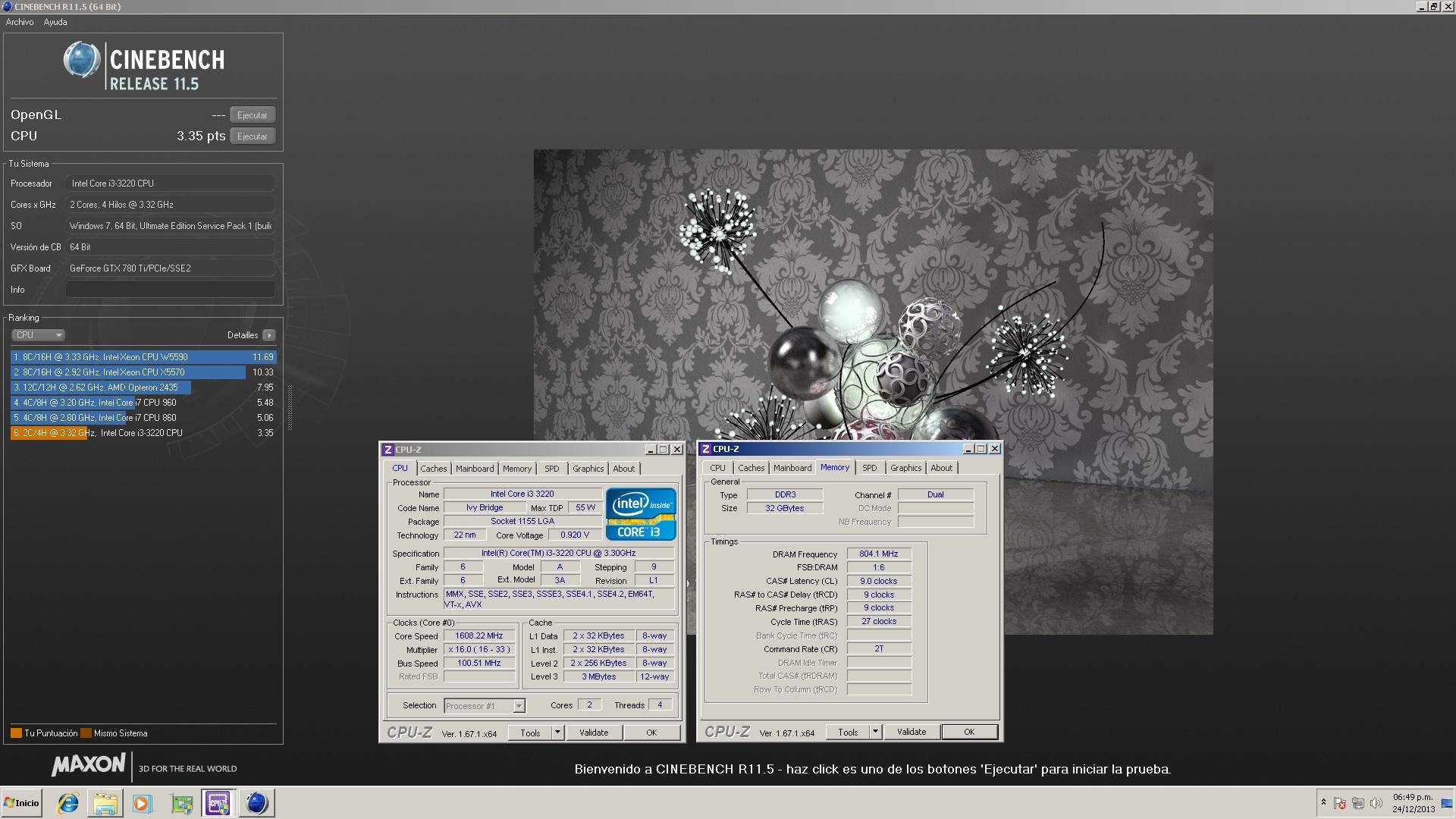Open Windows Media Player taskbar icon
This screenshot has width=1456, height=819.
(142, 803)
